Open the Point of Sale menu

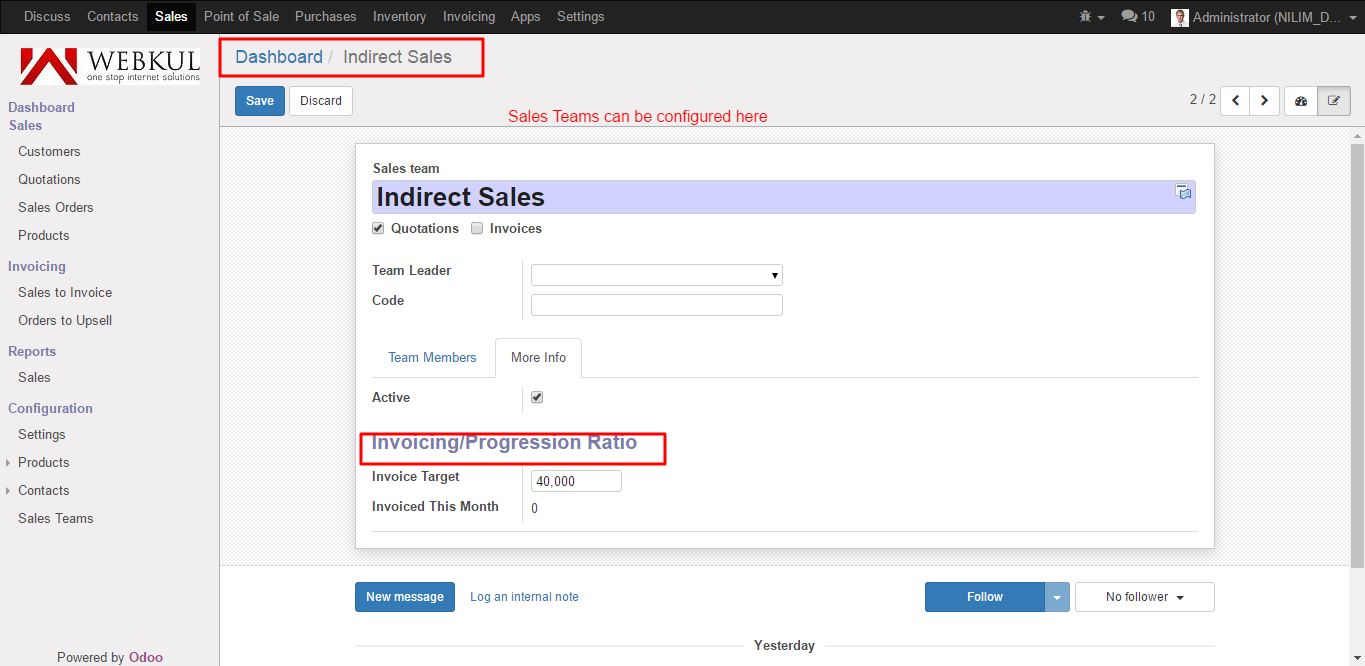(x=241, y=17)
